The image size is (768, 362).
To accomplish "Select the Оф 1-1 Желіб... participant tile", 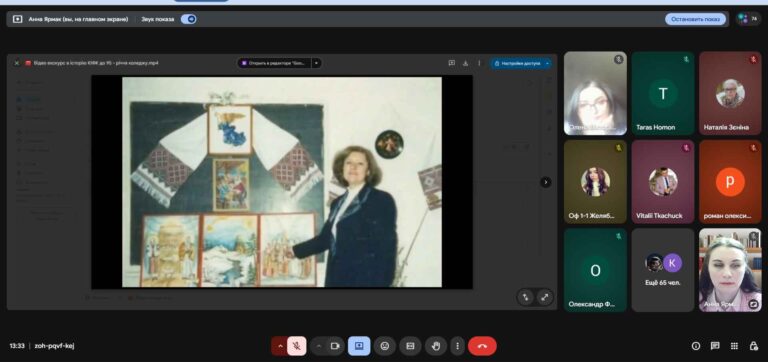I will (595, 182).
